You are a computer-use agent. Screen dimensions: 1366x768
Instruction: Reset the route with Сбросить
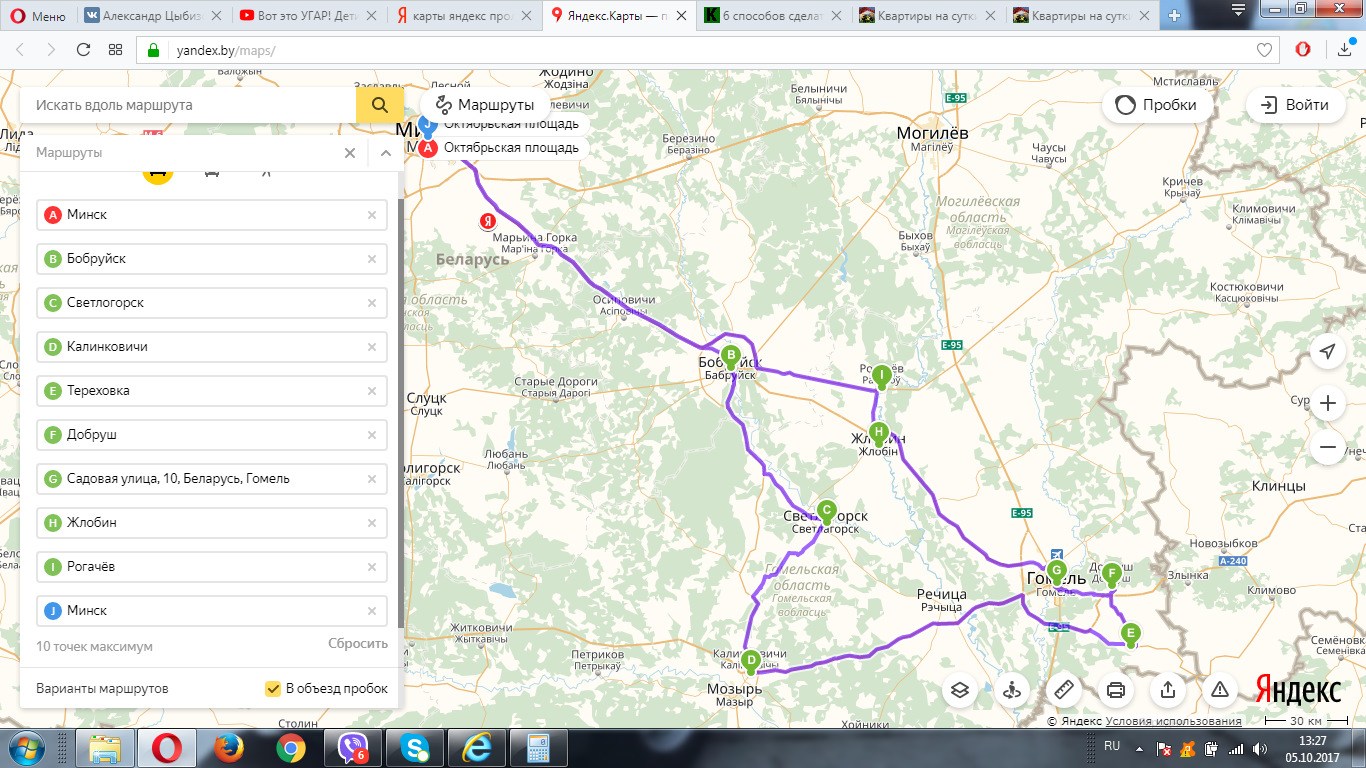pyautogui.click(x=358, y=644)
